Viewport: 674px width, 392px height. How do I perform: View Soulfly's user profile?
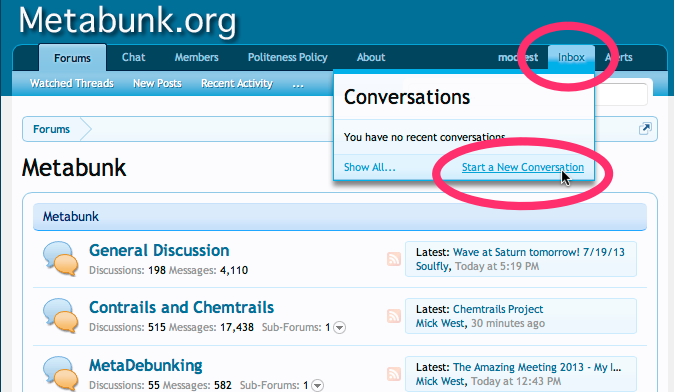[432, 266]
